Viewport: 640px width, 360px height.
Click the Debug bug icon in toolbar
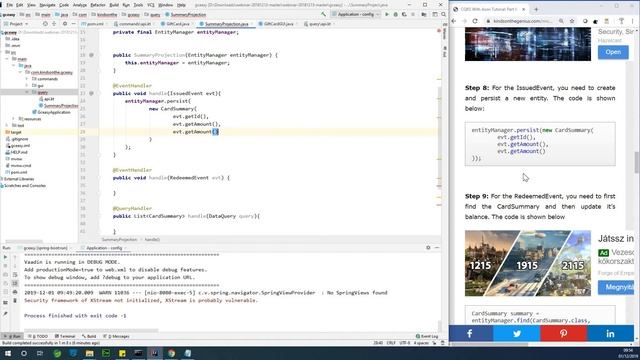pyautogui.click(x=396, y=14)
